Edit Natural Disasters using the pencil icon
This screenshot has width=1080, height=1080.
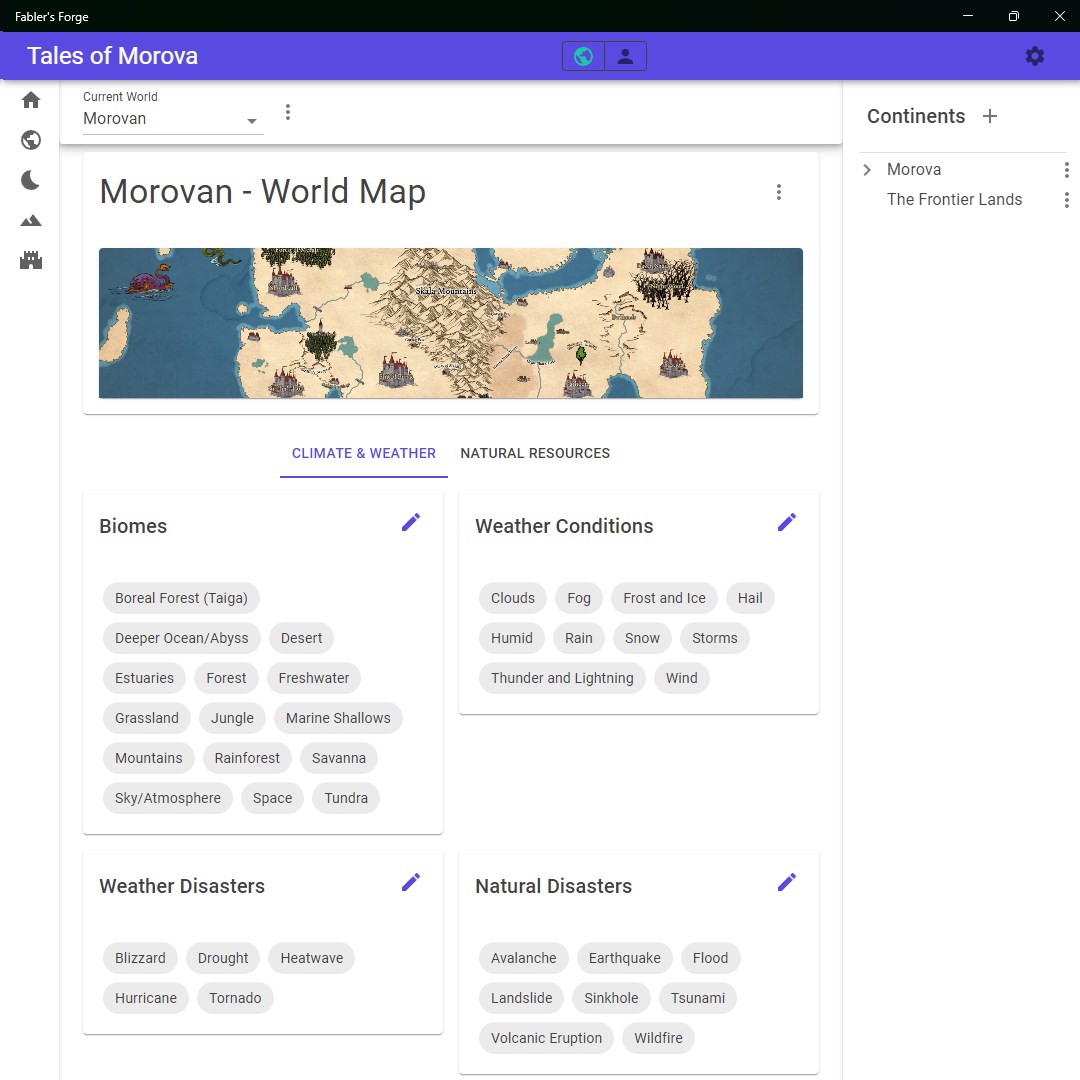[x=787, y=881]
